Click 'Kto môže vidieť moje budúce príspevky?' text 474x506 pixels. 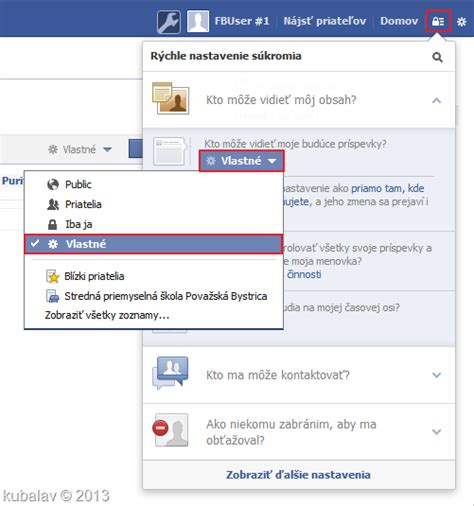pyautogui.click(x=295, y=144)
